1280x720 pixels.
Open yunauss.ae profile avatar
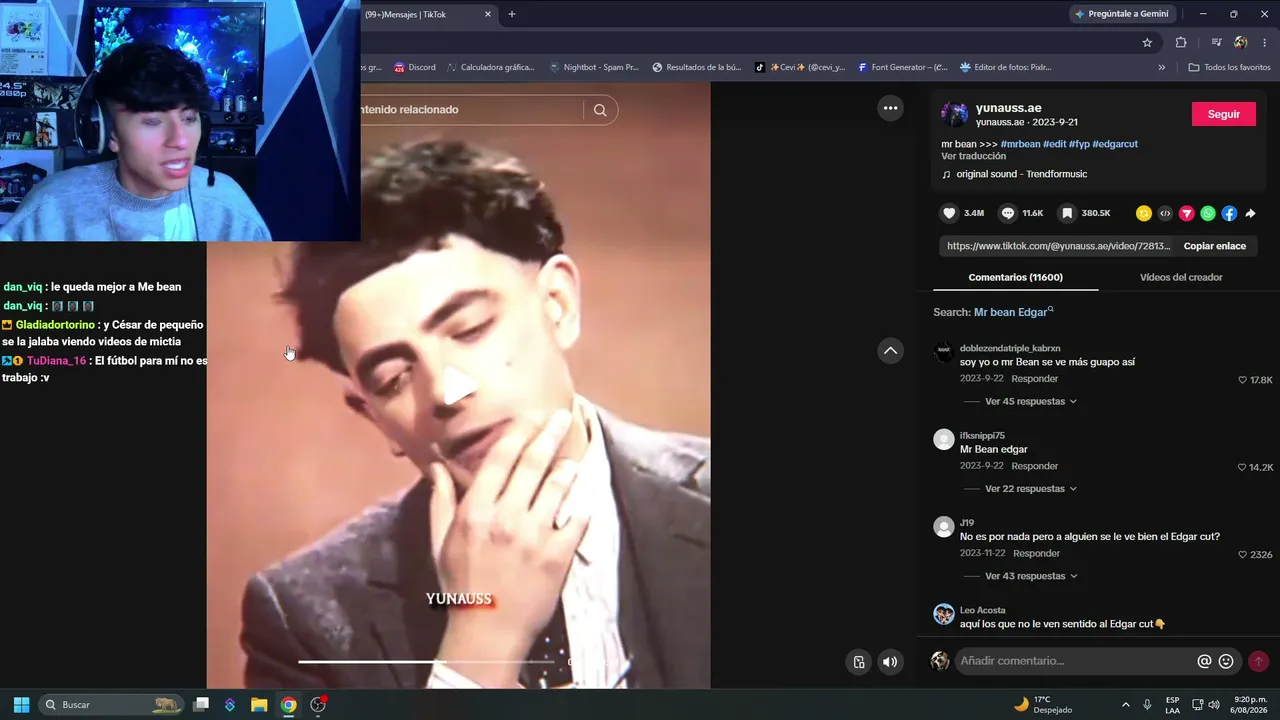[955, 114]
